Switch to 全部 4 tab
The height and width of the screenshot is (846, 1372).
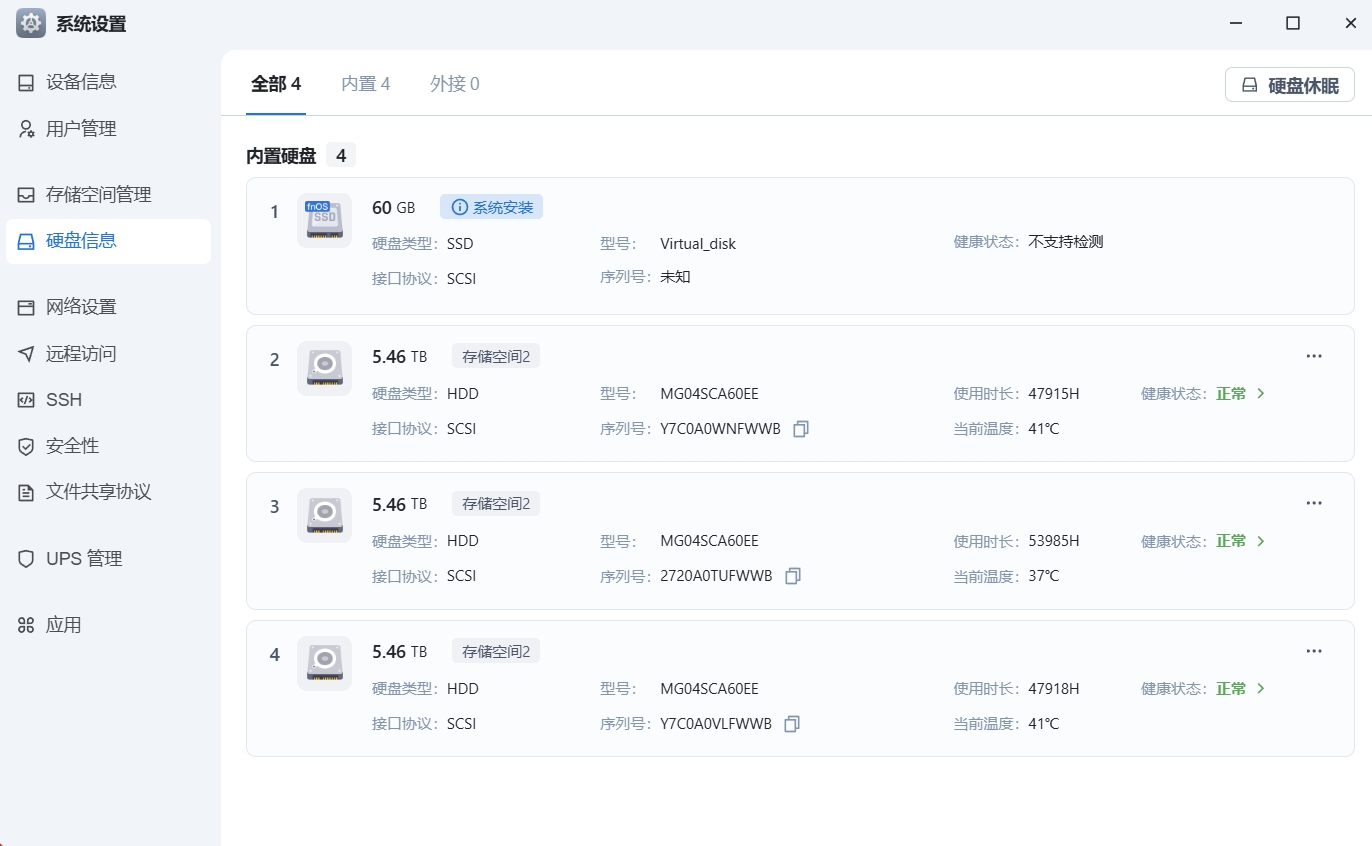276,84
